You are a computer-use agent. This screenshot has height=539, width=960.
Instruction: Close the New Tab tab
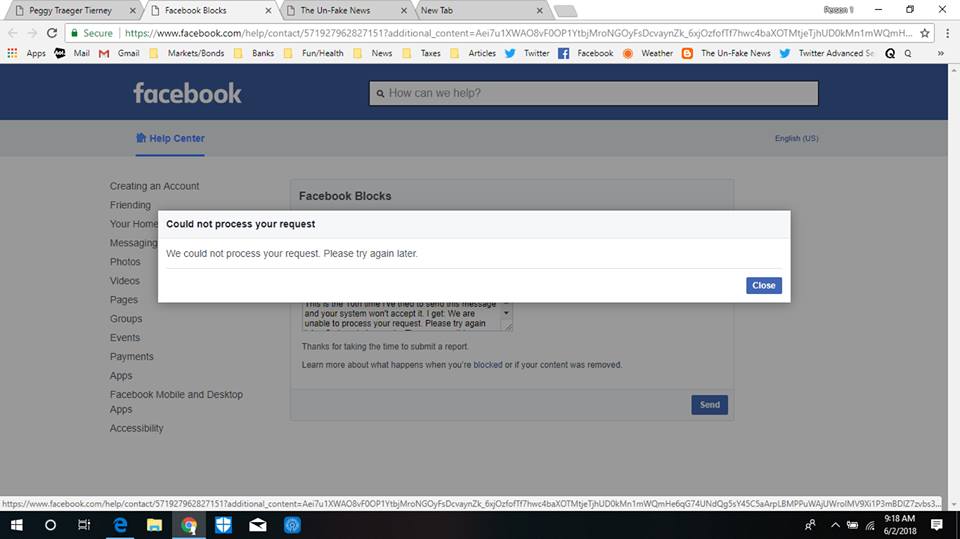[539, 10]
